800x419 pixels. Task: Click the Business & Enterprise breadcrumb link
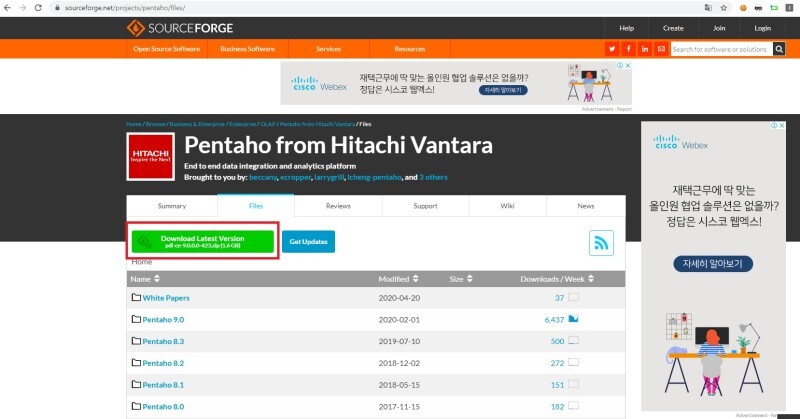click(x=197, y=124)
